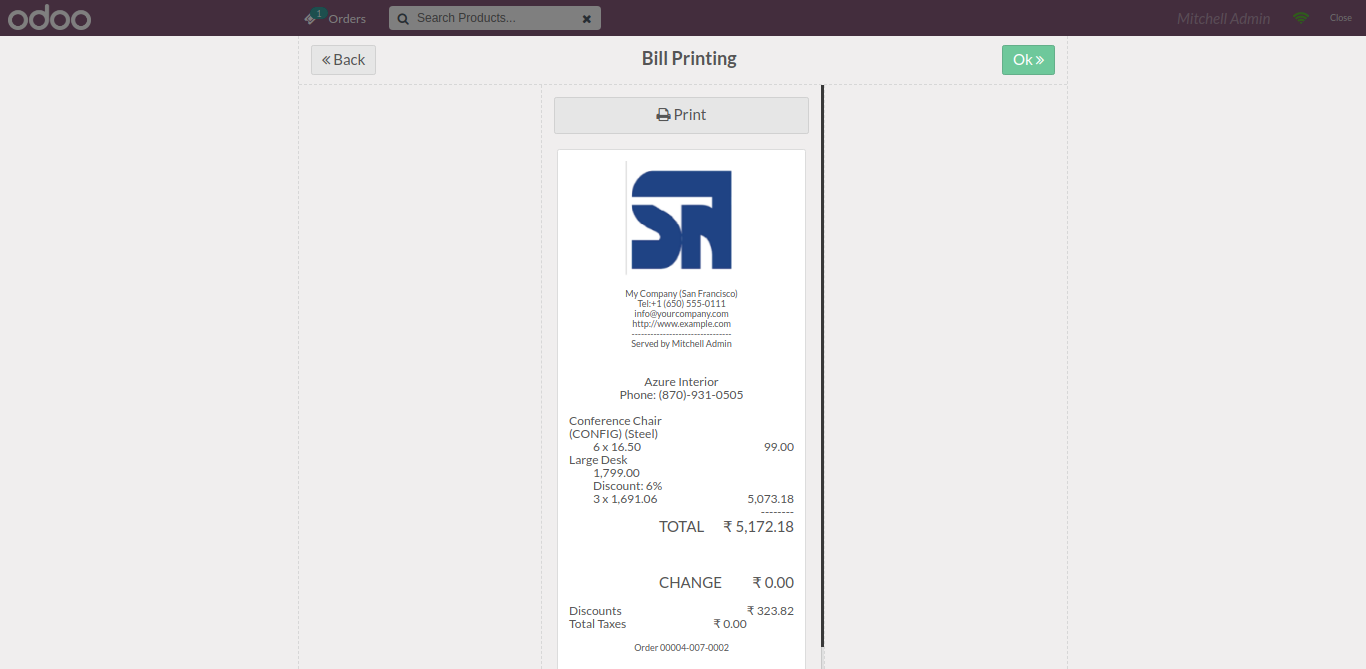The width and height of the screenshot is (1366, 669).
Task: Select the Large Desk receipt line
Action: point(681,480)
